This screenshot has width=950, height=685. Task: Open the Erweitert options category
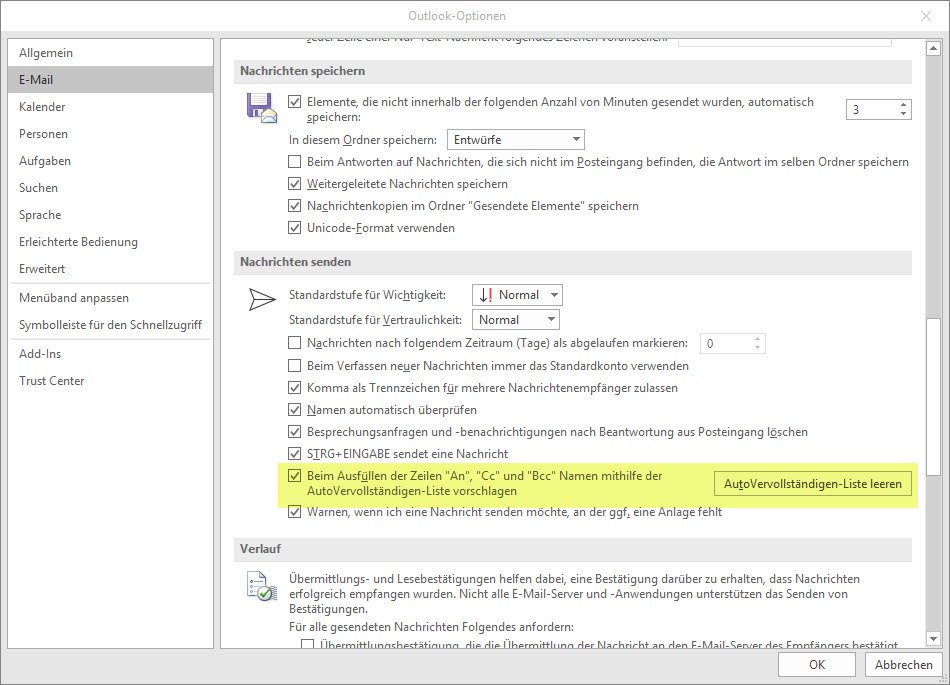(111, 269)
